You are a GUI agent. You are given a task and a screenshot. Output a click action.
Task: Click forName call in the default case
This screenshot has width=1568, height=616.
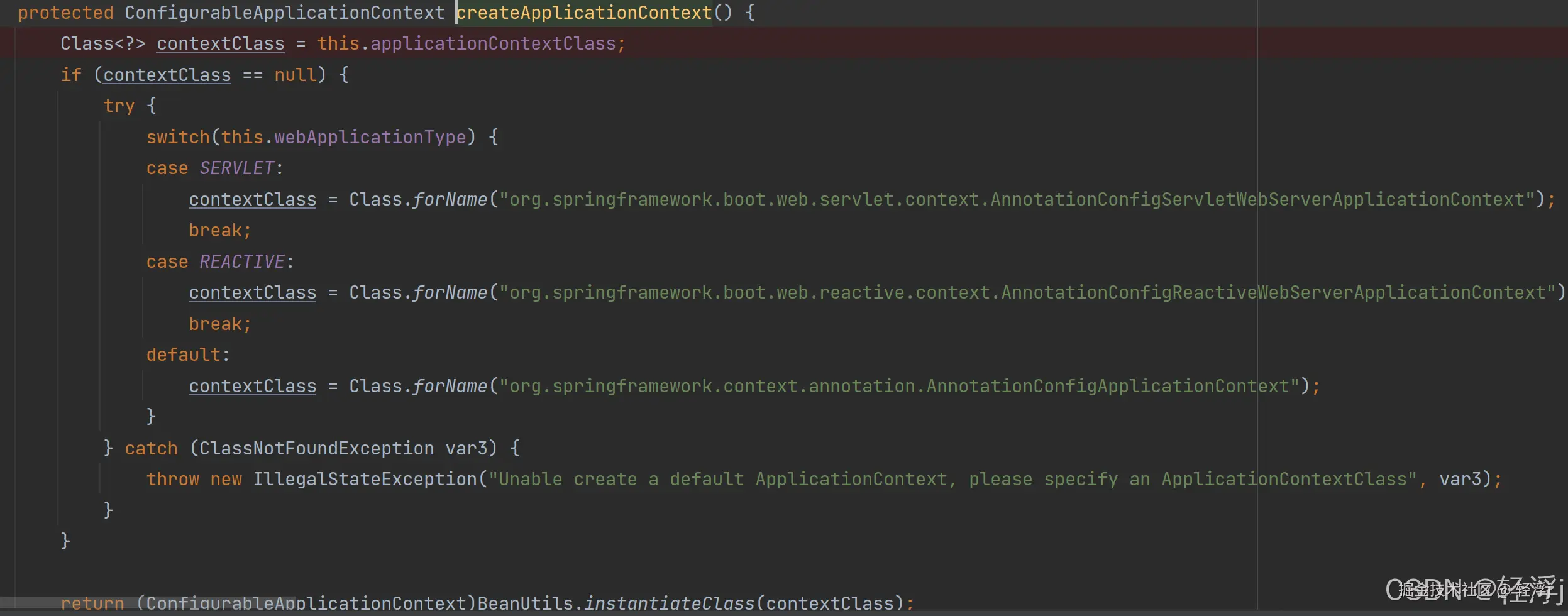coord(450,386)
